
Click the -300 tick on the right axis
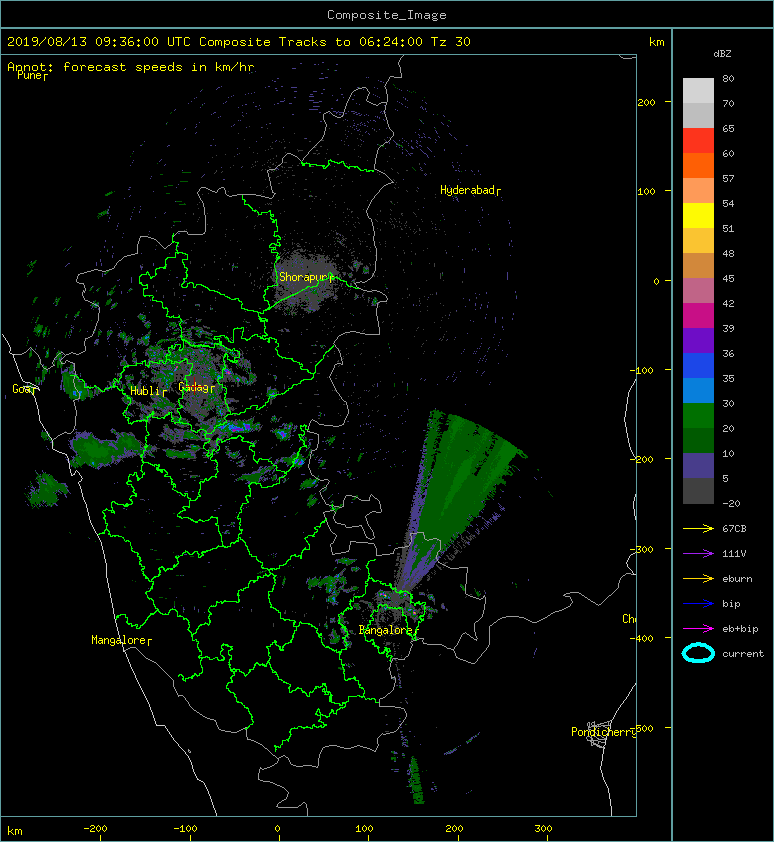pos(642,549)
